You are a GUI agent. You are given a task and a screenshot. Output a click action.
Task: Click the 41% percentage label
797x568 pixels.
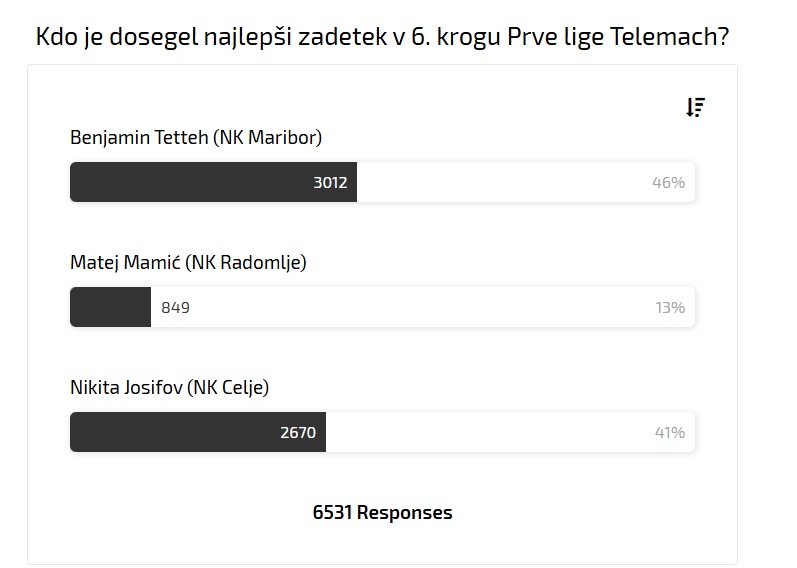pos(669,433)
